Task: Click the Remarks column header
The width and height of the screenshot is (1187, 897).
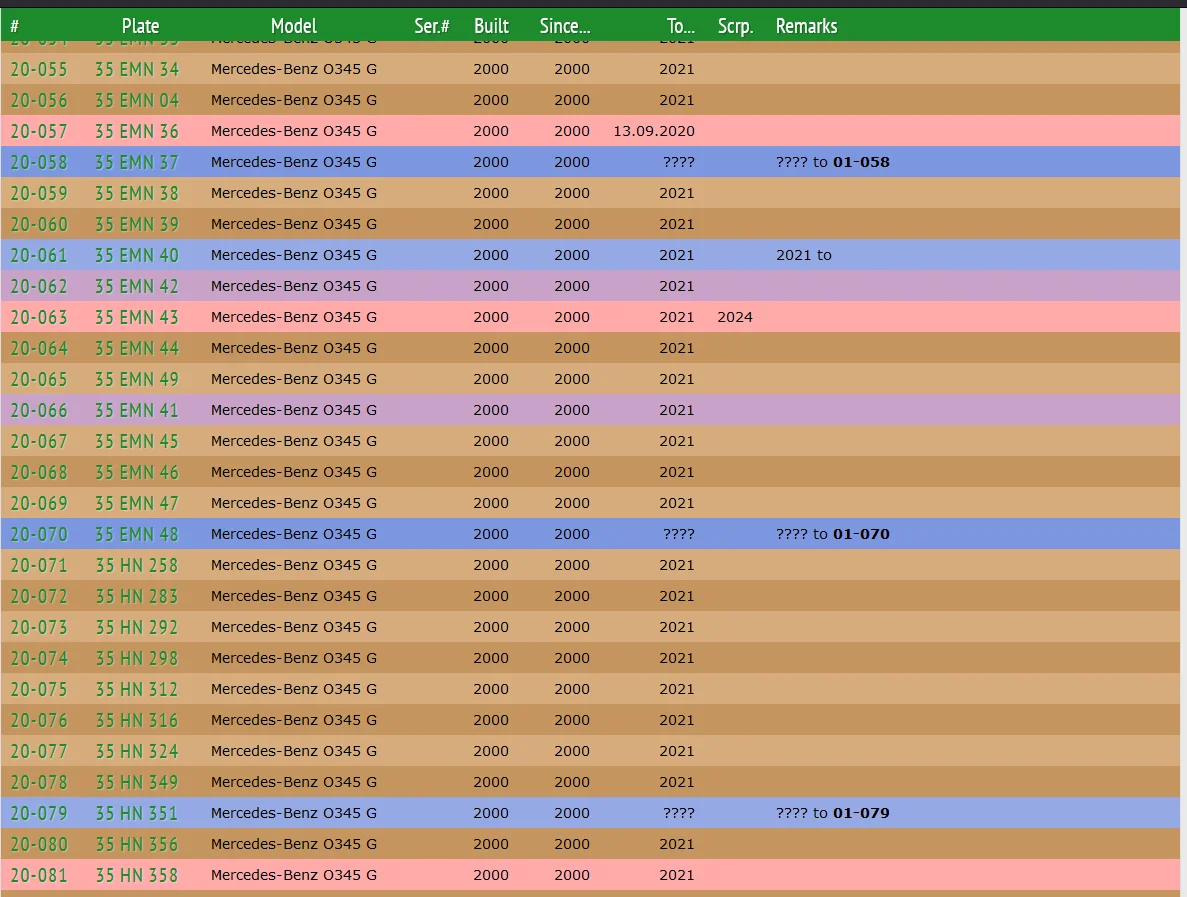Action: (x=806, y=26)
